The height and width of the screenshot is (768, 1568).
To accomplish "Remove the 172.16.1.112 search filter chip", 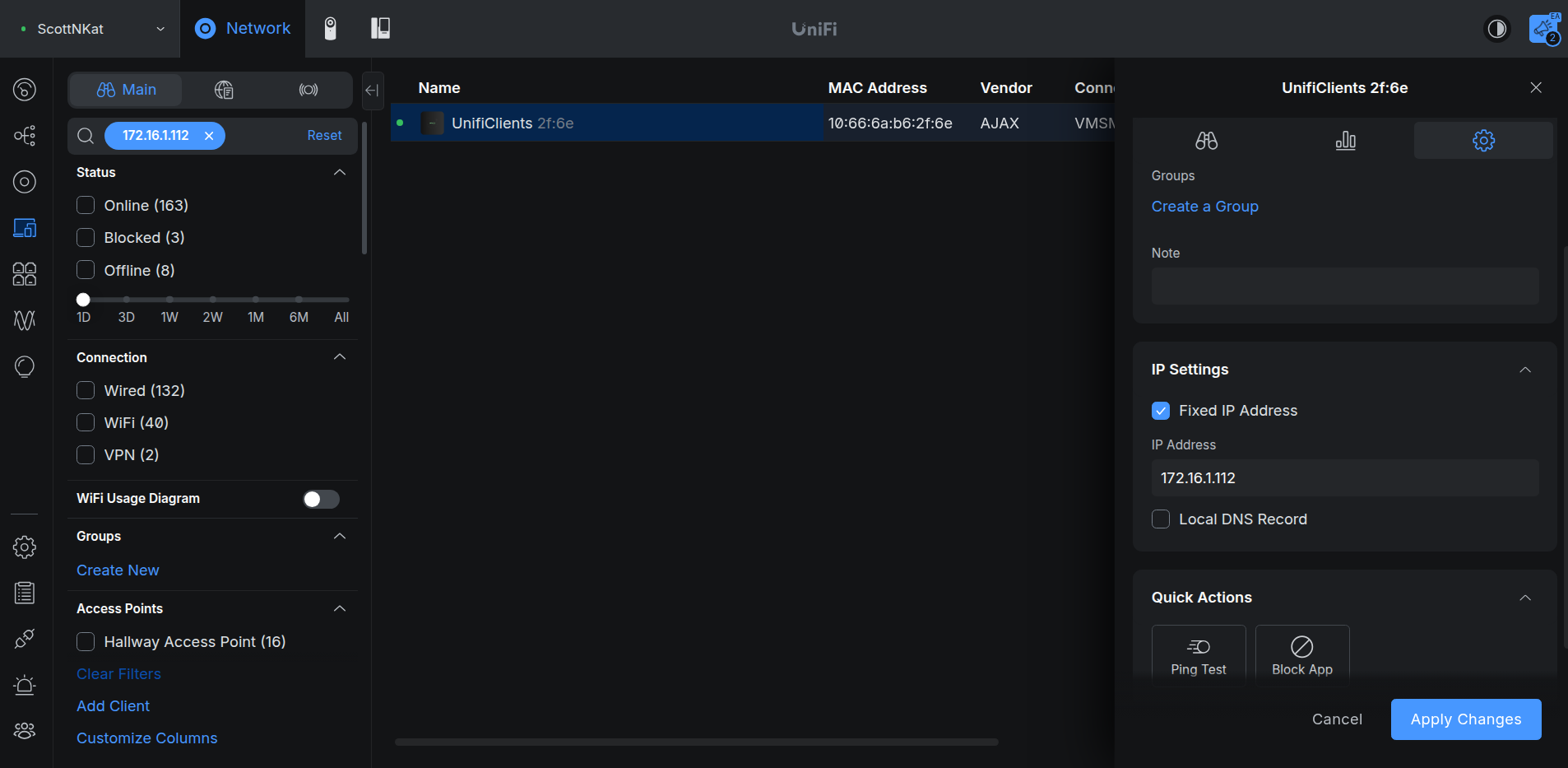I will 209,136.
